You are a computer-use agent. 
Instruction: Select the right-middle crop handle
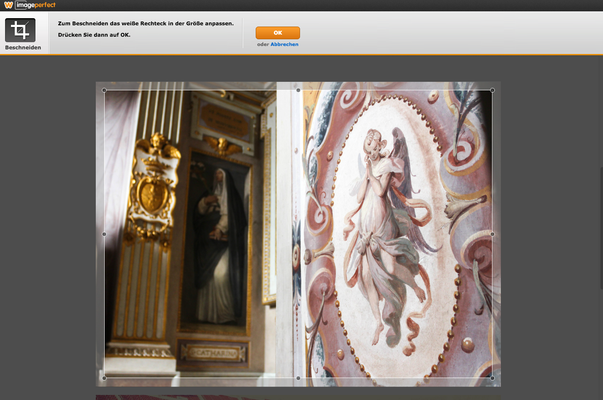tap(492, 234)
